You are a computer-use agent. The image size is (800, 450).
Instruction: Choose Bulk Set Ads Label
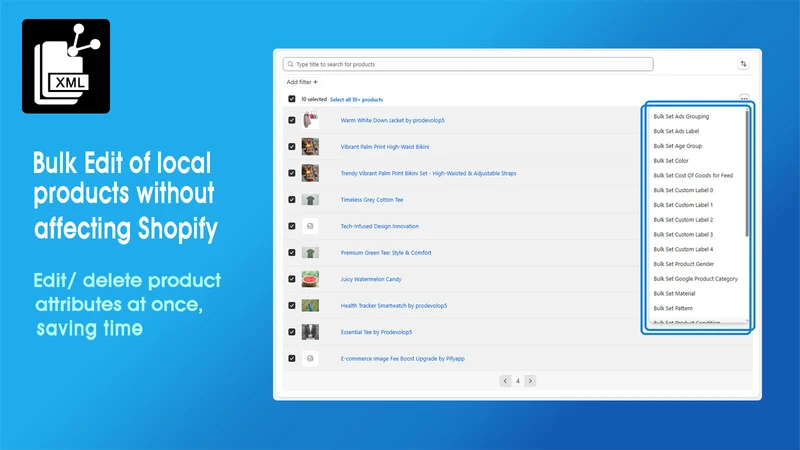coord(676,131)
